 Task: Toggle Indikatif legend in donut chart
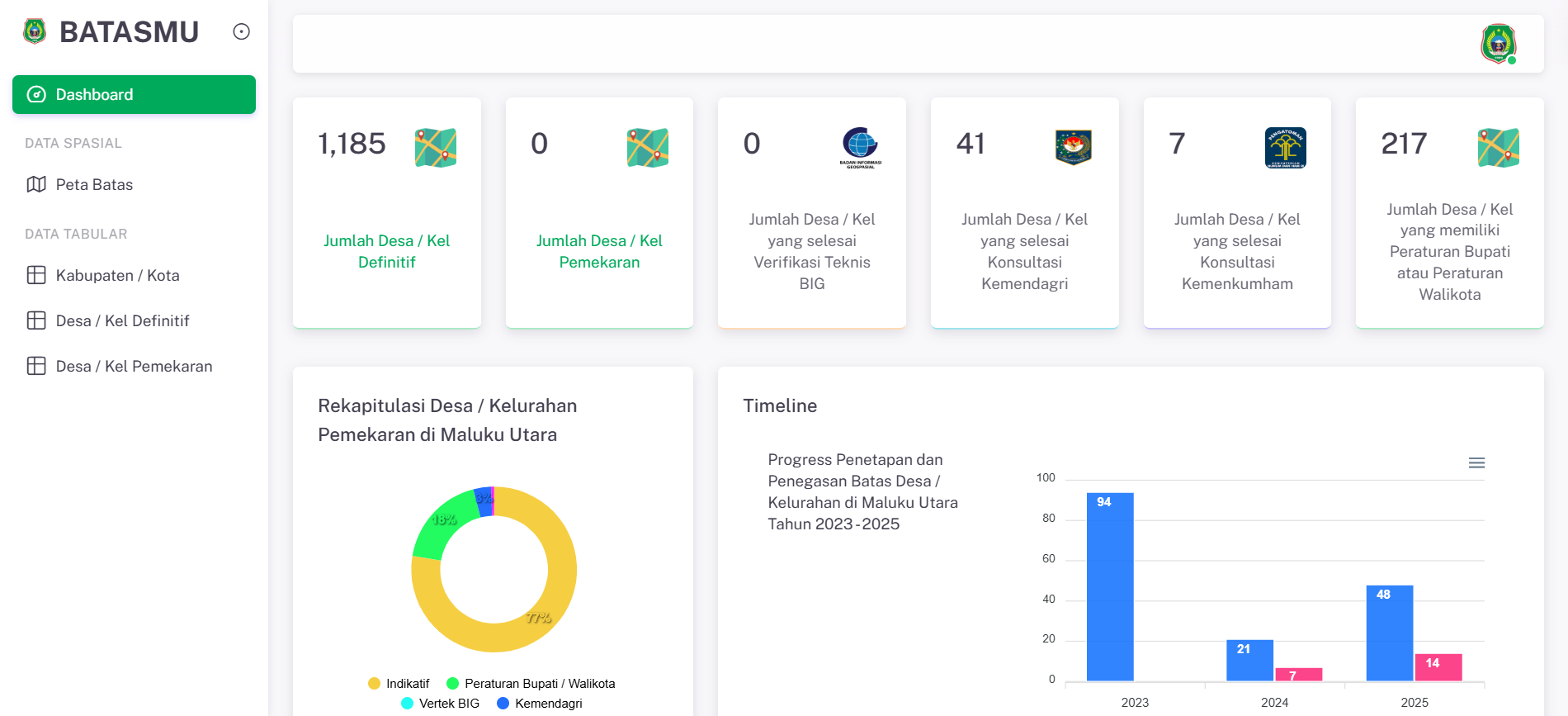pos(399,684)
